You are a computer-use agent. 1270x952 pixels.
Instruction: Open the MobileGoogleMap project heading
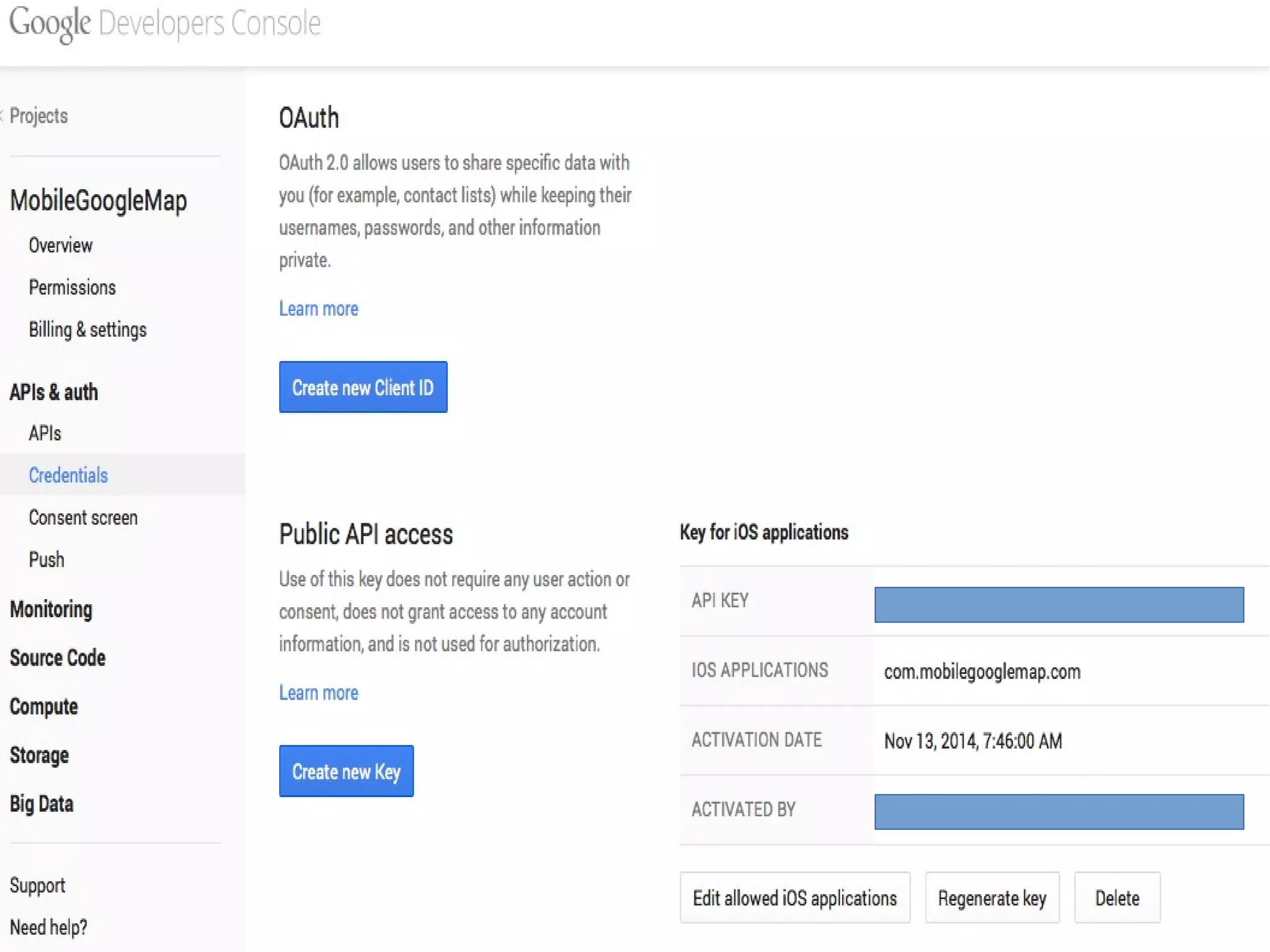[99, 200]
